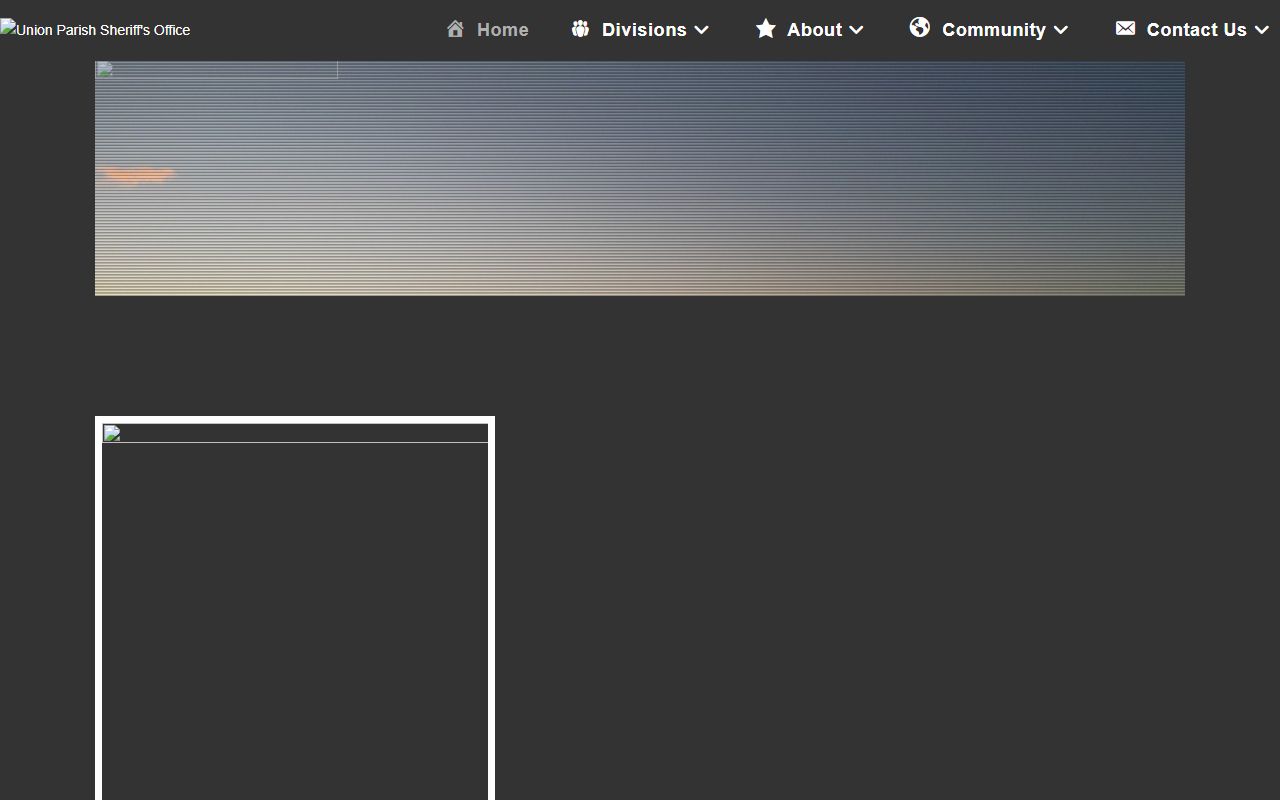
Task: Click the orange cloud in the banner
Action: [x=138, y=175]
